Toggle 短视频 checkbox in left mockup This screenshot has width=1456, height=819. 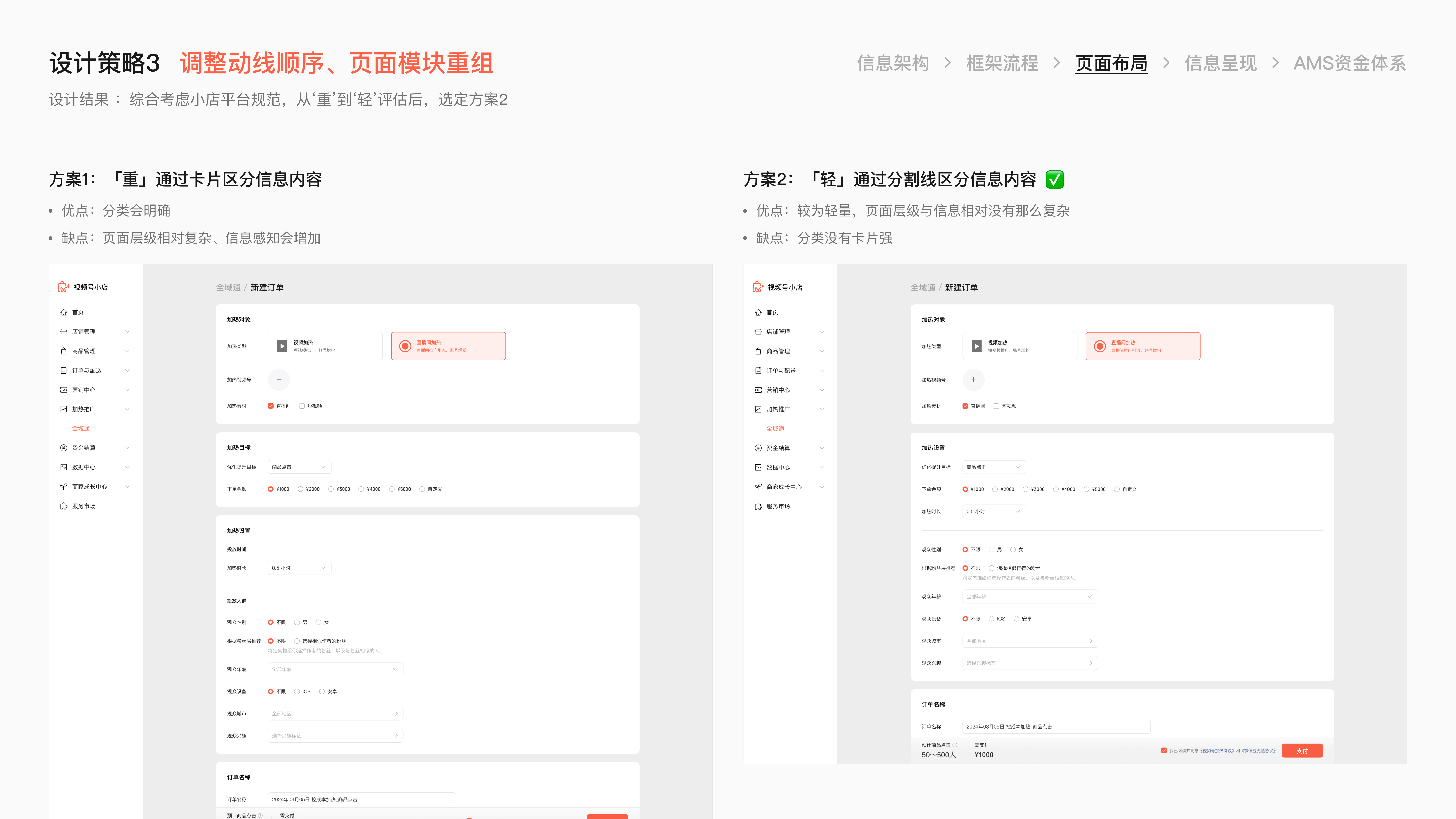tap(302, 406)
